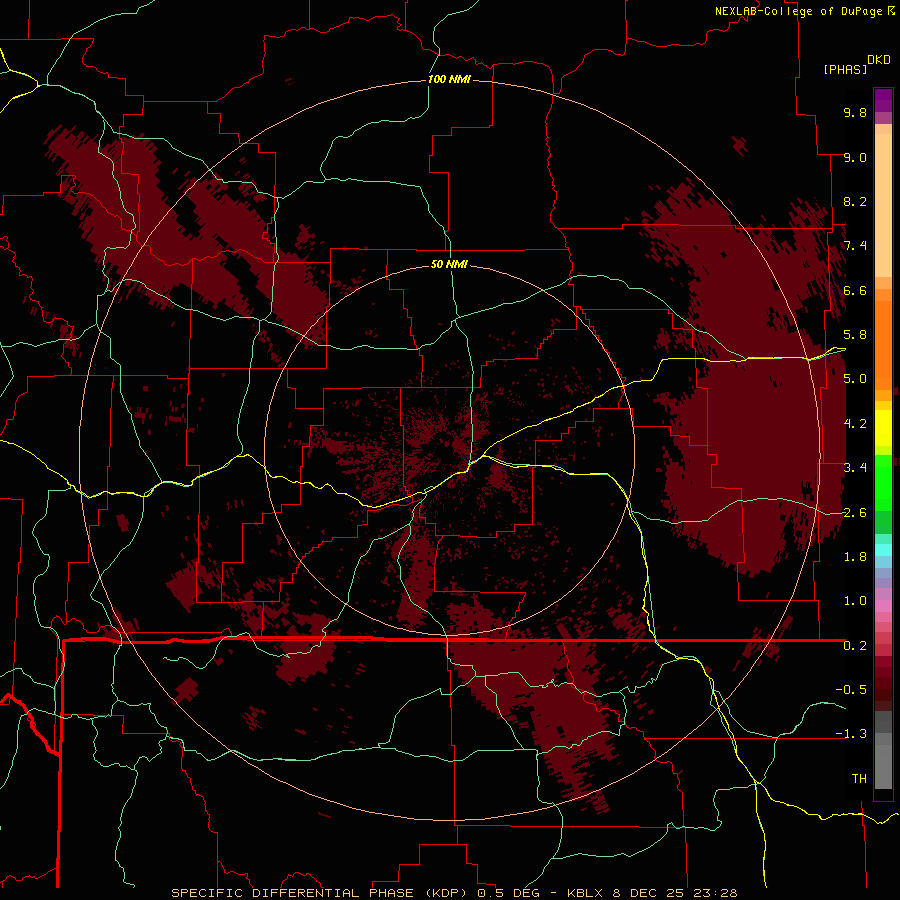Click the NEXLAB-College of DuPage credit text

coord(798,11)
